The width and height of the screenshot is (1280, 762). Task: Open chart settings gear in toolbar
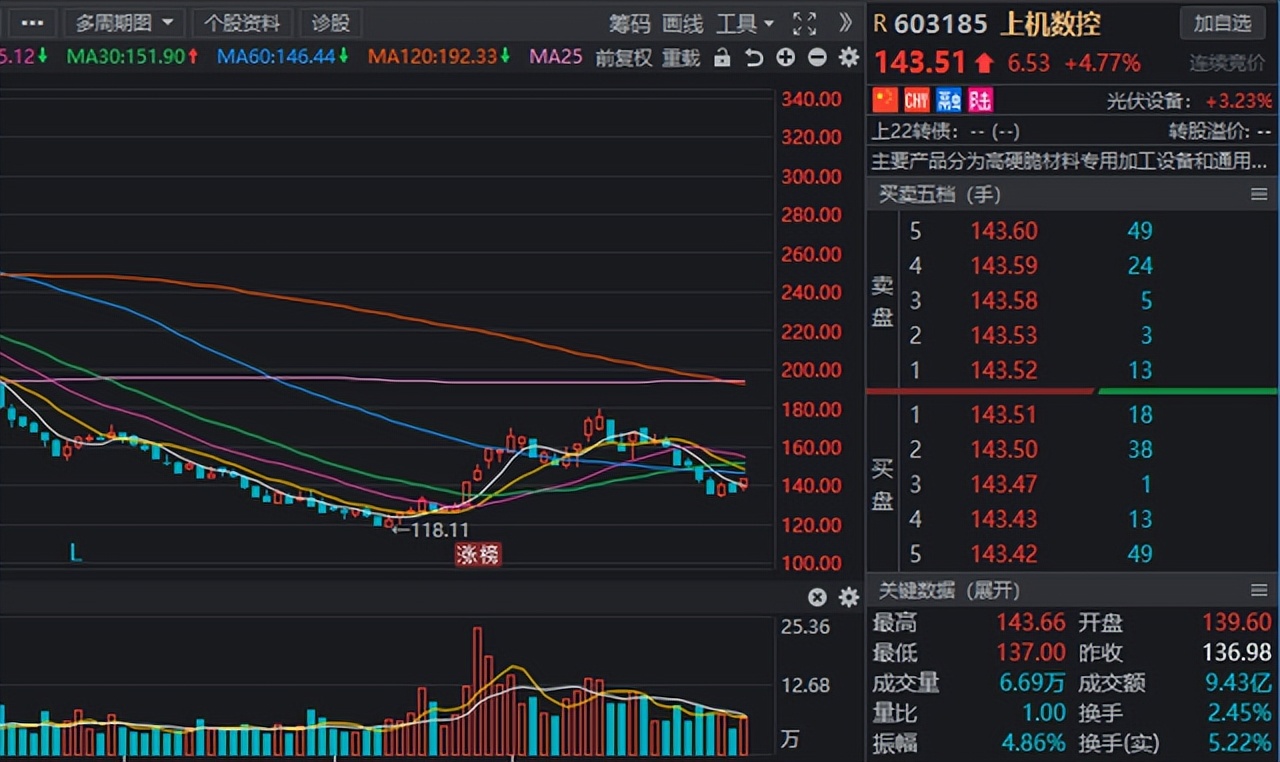[849, 58]
